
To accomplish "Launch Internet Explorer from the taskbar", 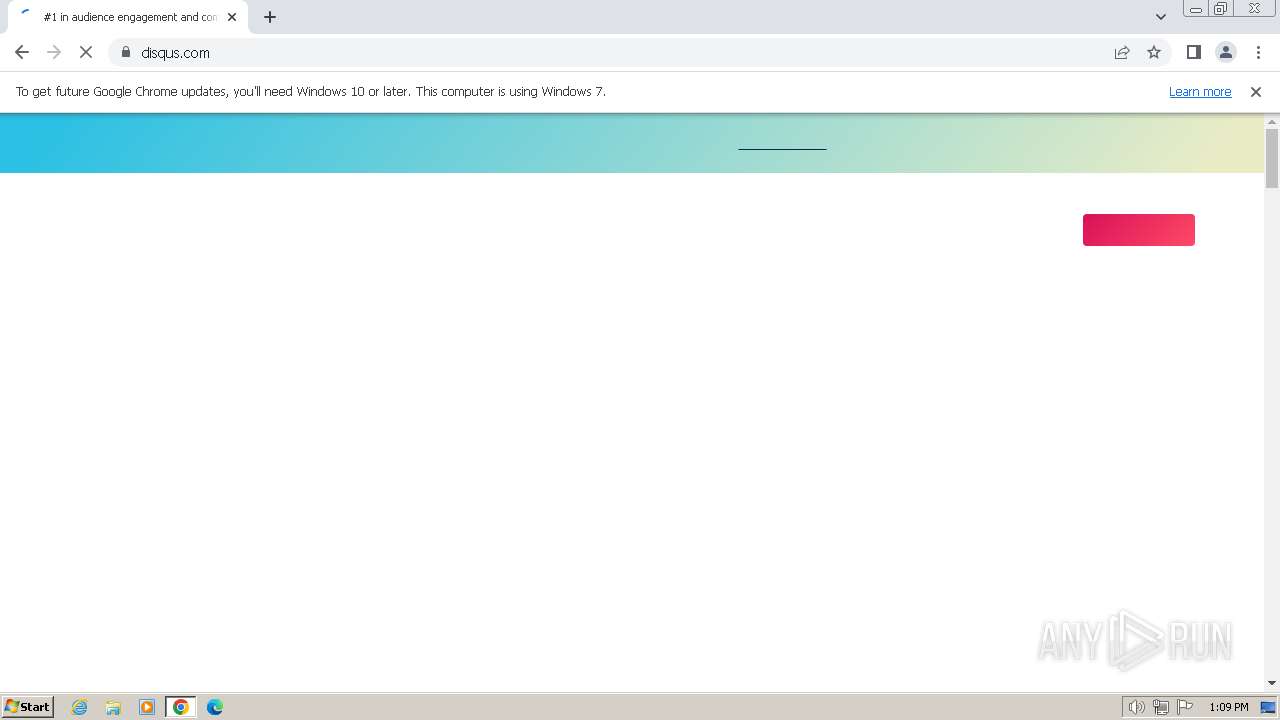I will click(80, 707).
